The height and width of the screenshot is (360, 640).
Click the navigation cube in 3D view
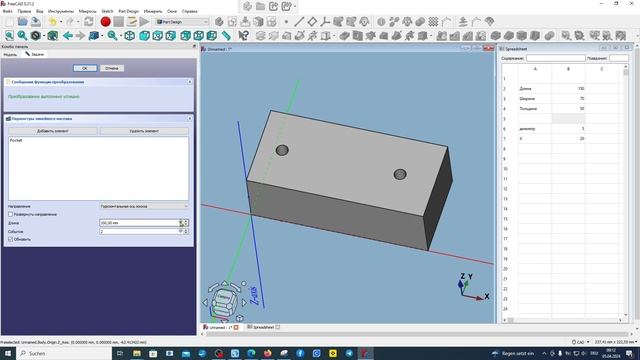(224, 301)
